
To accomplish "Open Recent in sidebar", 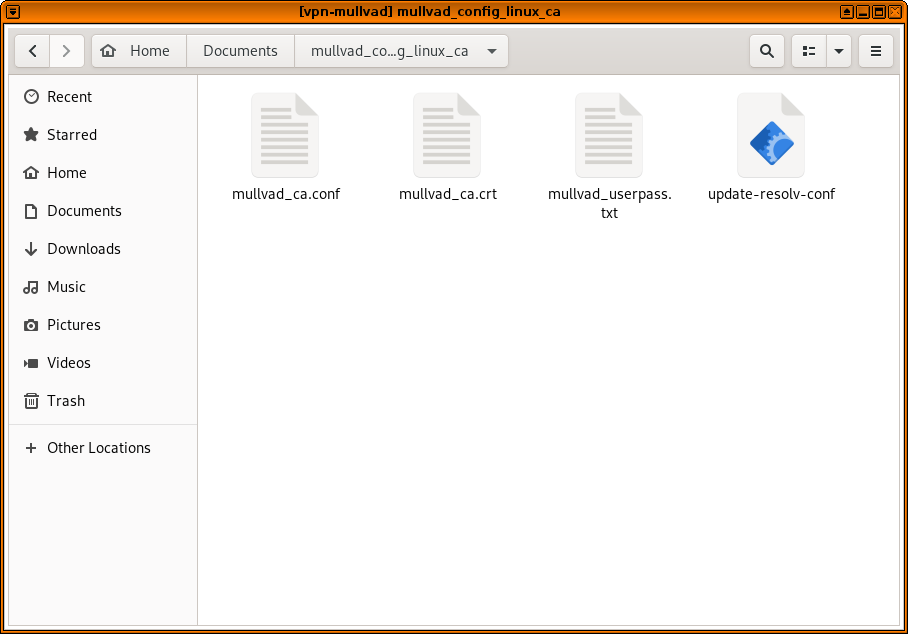I will (x=103, y=97).
